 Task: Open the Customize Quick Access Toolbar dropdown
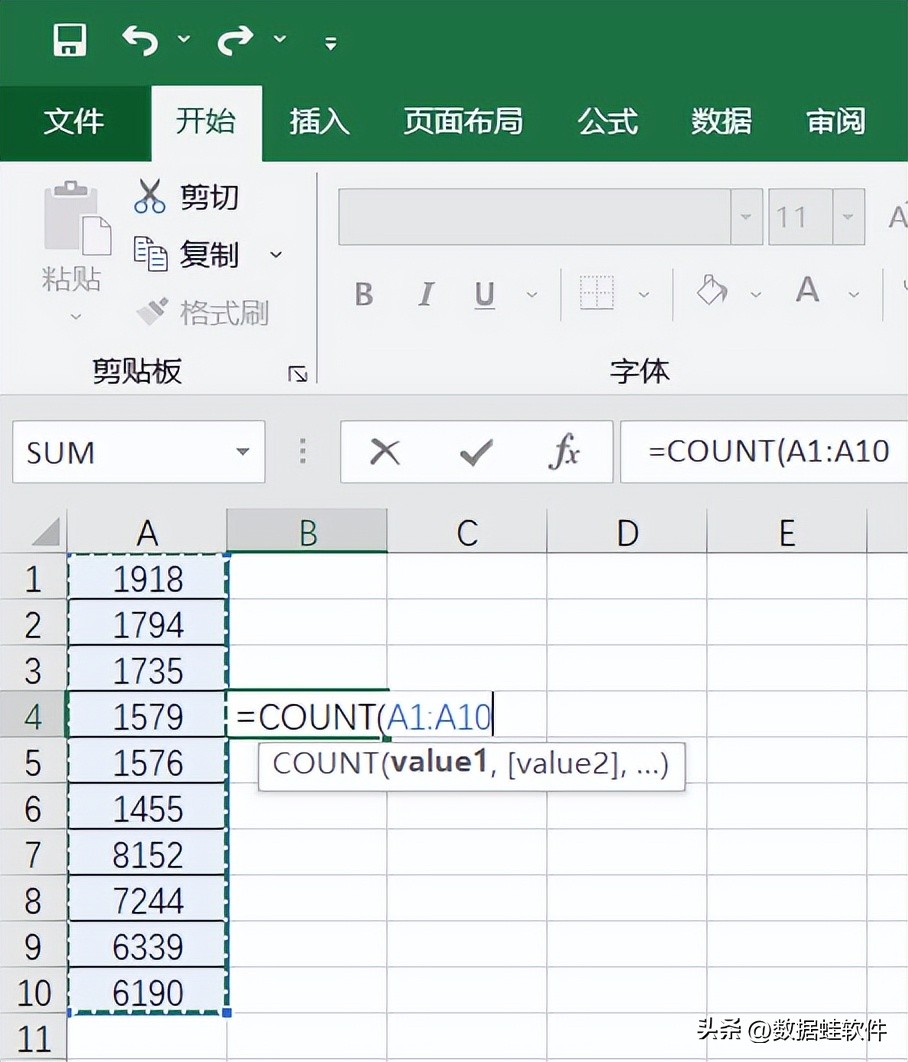click(330, 43)
